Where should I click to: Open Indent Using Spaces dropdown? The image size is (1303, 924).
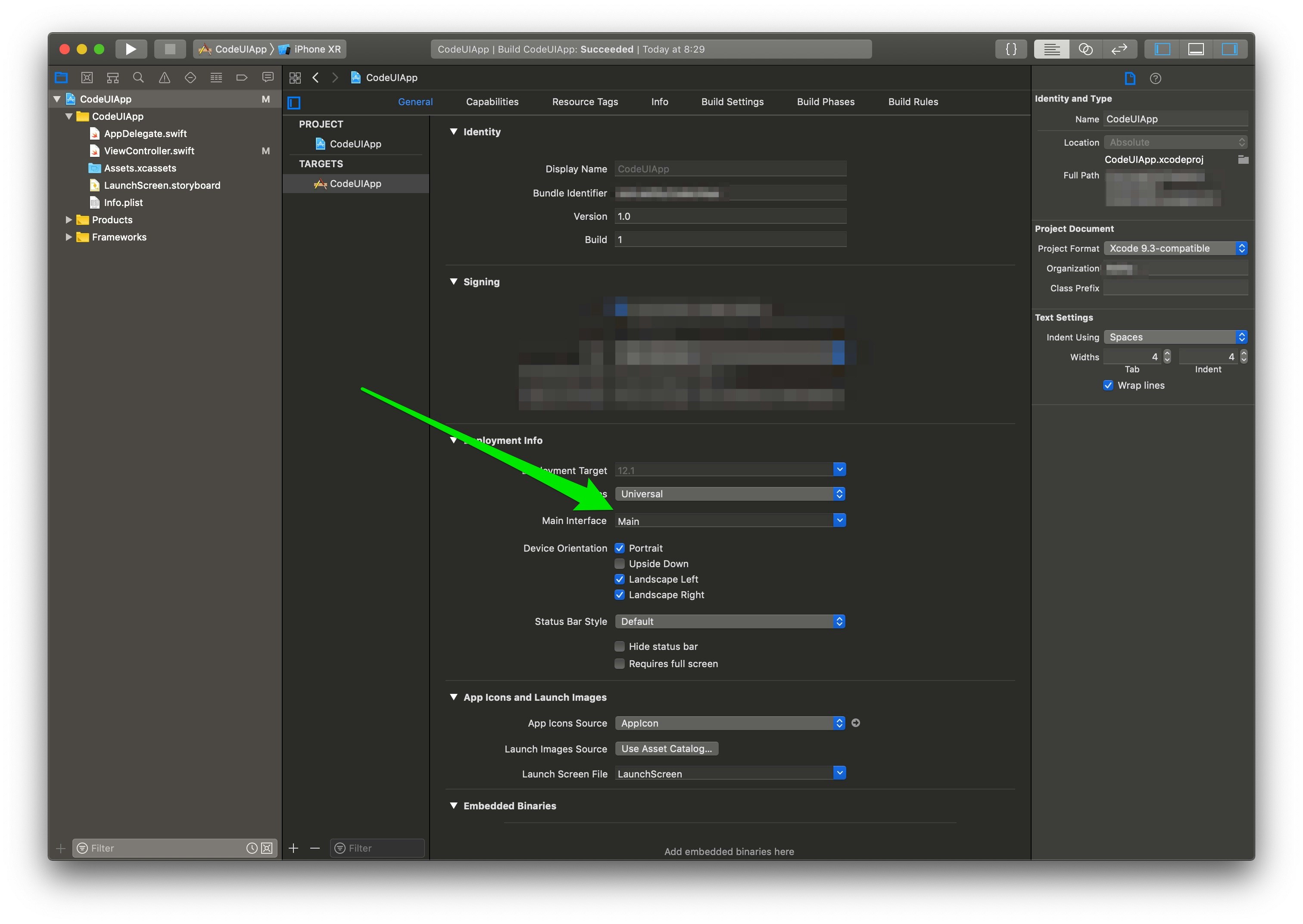pyautogui.click(x=1175, y=337)
